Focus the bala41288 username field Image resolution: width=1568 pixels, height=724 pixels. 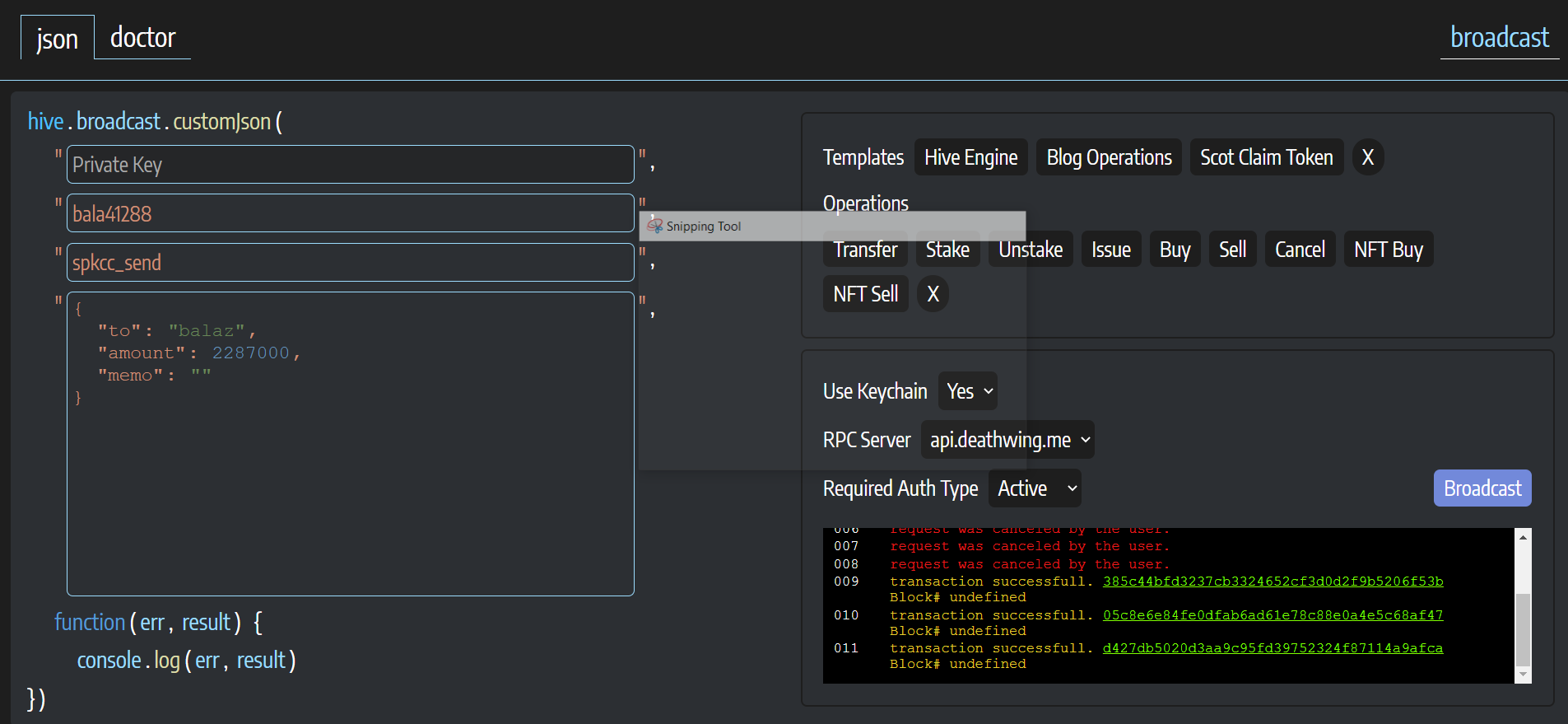[350, 213]
